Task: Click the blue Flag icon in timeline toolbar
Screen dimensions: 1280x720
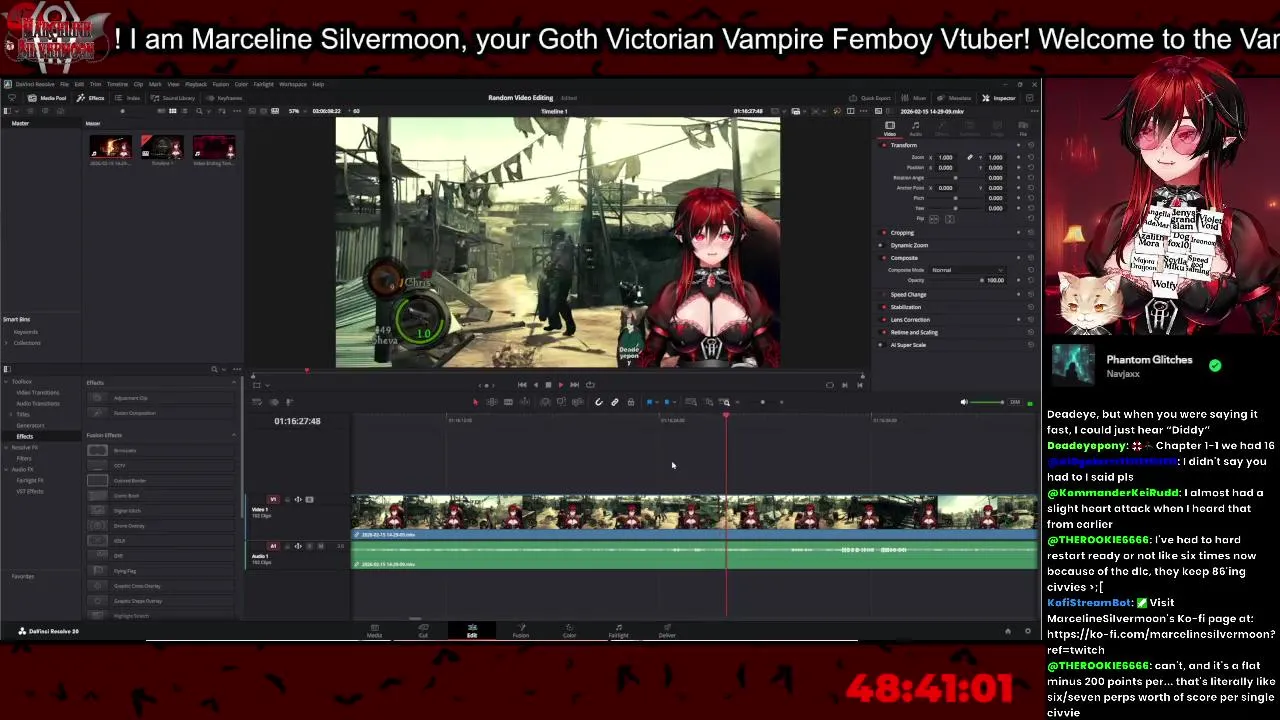Action: (x=650, y=402)
